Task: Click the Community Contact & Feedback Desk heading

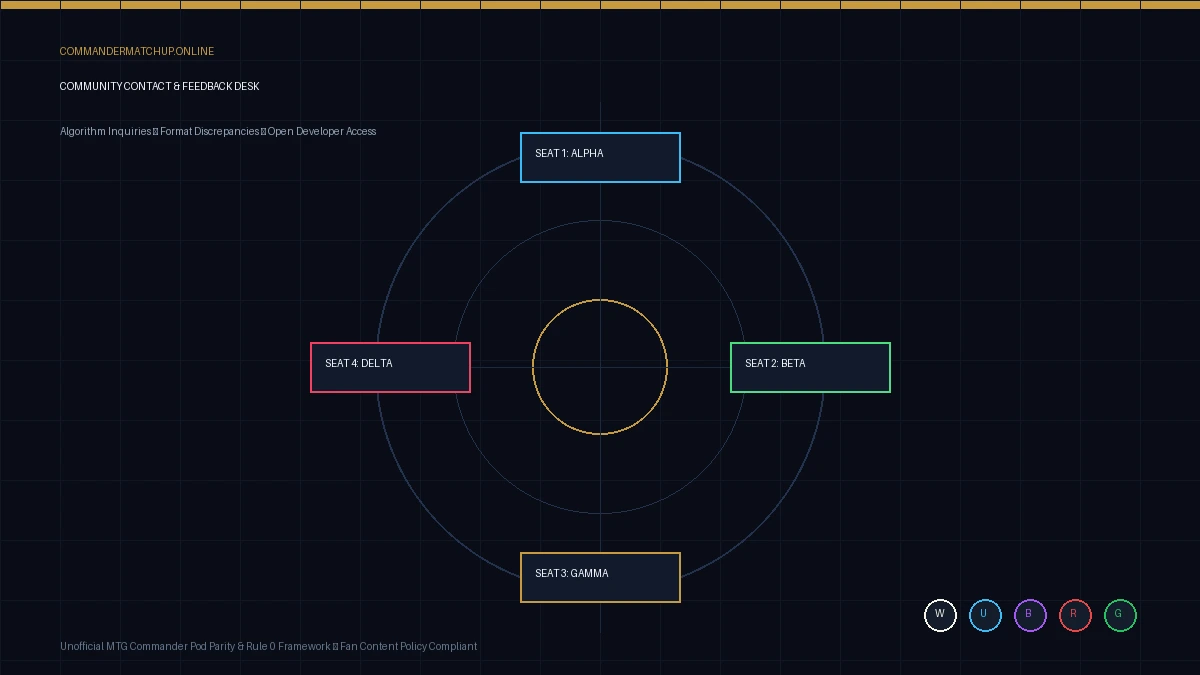Action: 160,87
